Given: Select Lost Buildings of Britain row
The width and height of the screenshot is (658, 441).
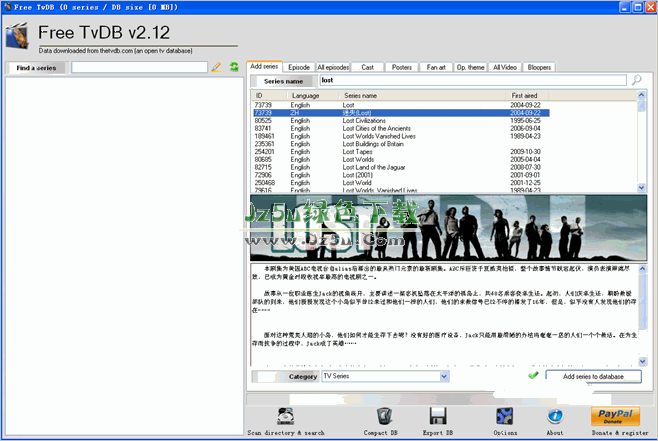Looking at the screenshot, I should tap(401, 144).
